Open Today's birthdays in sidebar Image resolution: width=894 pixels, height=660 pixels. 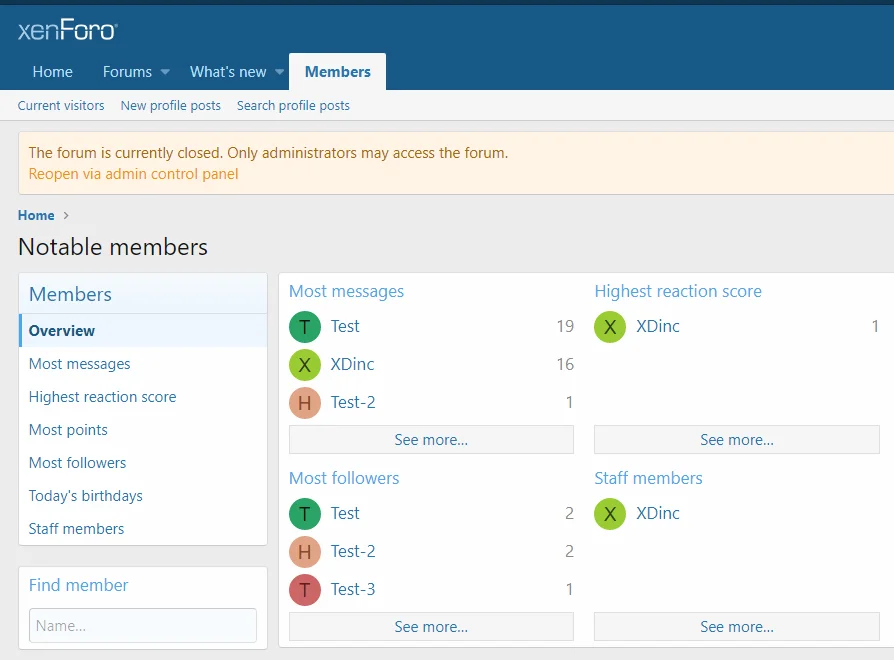pos(85,496)
